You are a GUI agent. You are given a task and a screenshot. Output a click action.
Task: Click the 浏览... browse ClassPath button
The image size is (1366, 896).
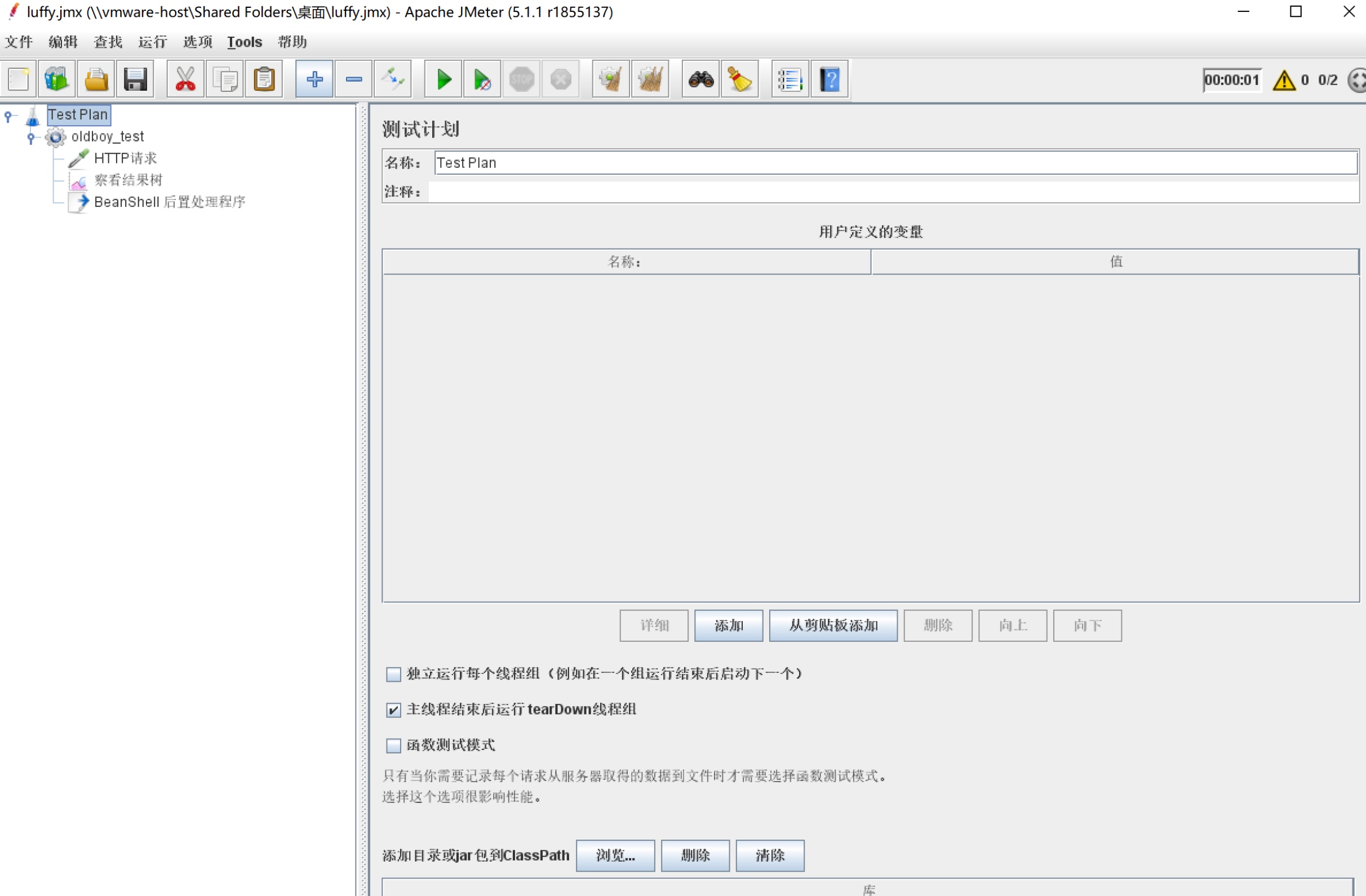(x=615, y=855)
